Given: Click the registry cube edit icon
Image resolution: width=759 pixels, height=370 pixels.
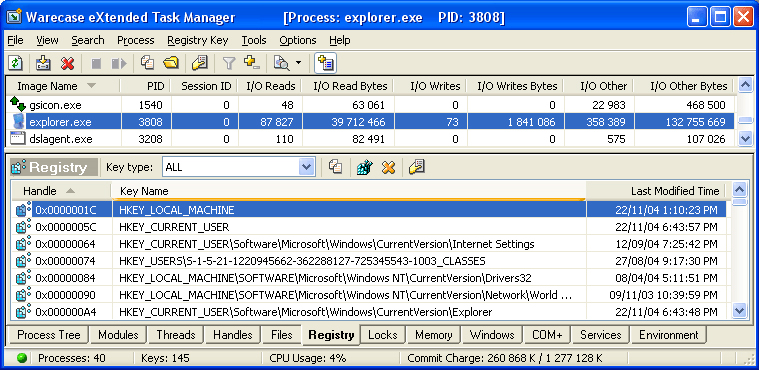Looking at the screenshot, I should pos(364,168).
